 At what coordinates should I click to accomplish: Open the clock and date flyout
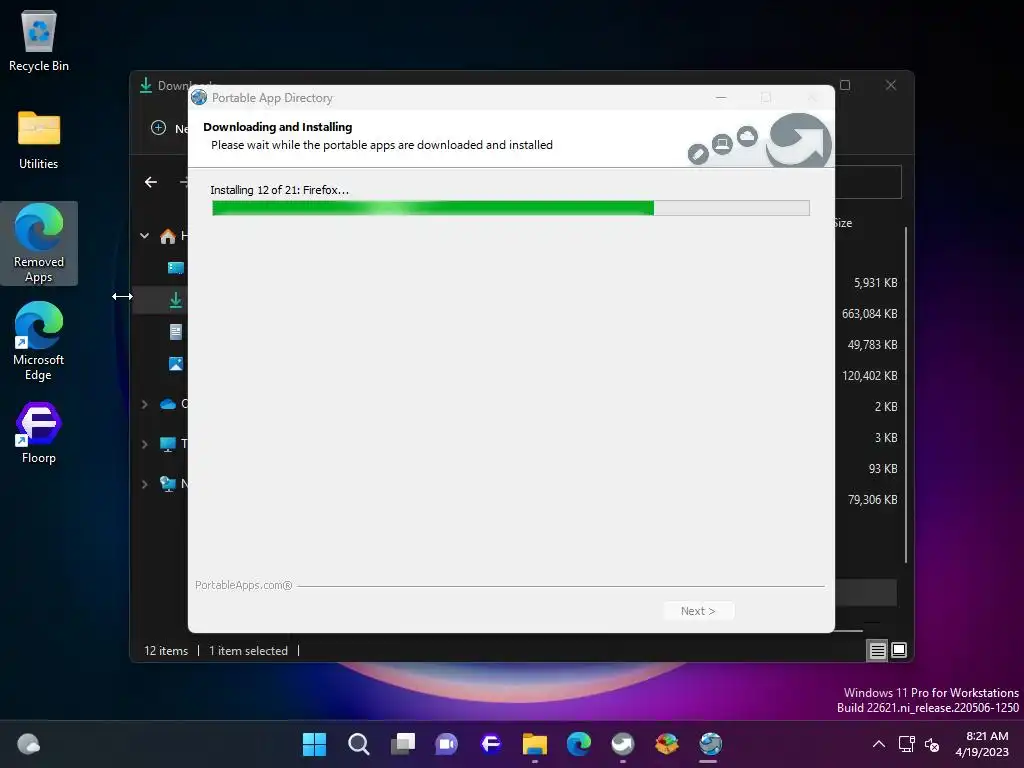point(982,744)
